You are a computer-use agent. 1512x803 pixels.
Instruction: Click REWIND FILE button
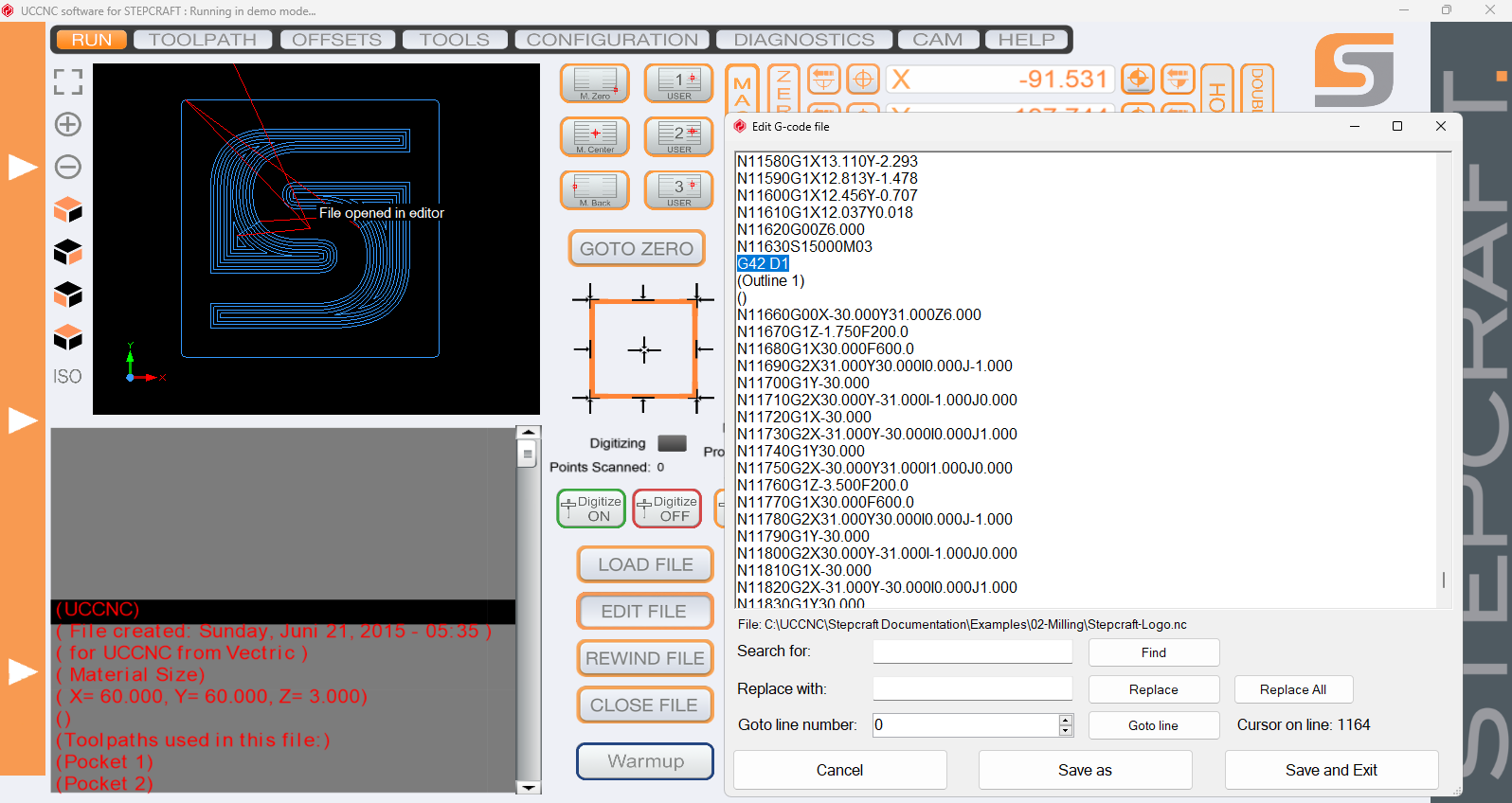tap(645, 658)
